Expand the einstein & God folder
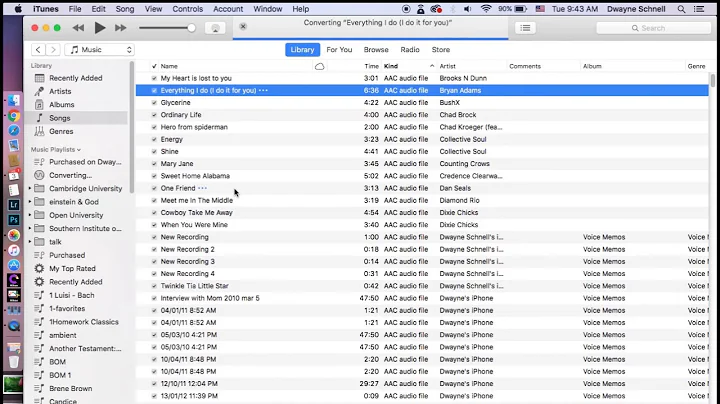The image size is (720, 404). [30, 202]
